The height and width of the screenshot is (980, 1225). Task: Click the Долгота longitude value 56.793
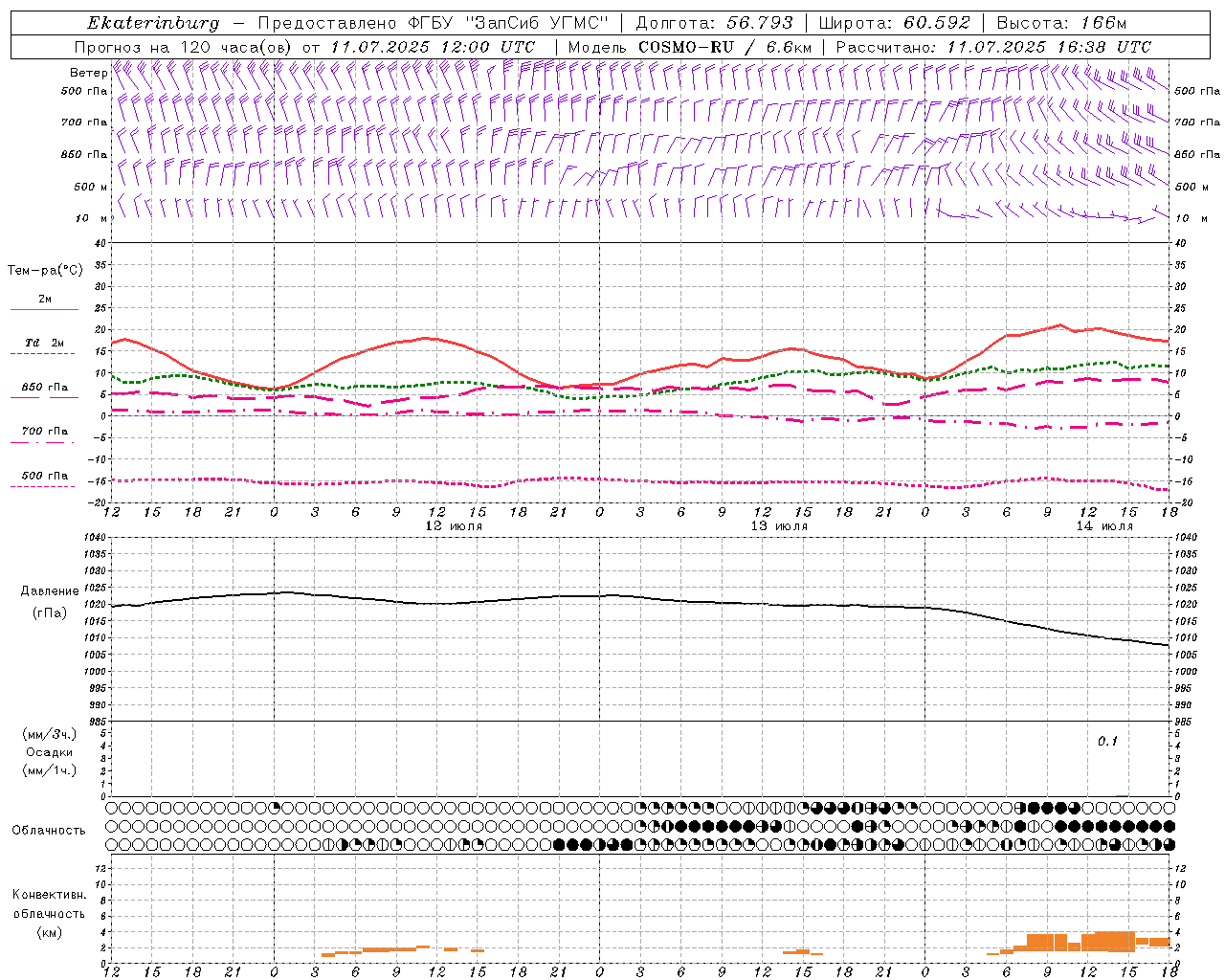(x=758, y=23)
